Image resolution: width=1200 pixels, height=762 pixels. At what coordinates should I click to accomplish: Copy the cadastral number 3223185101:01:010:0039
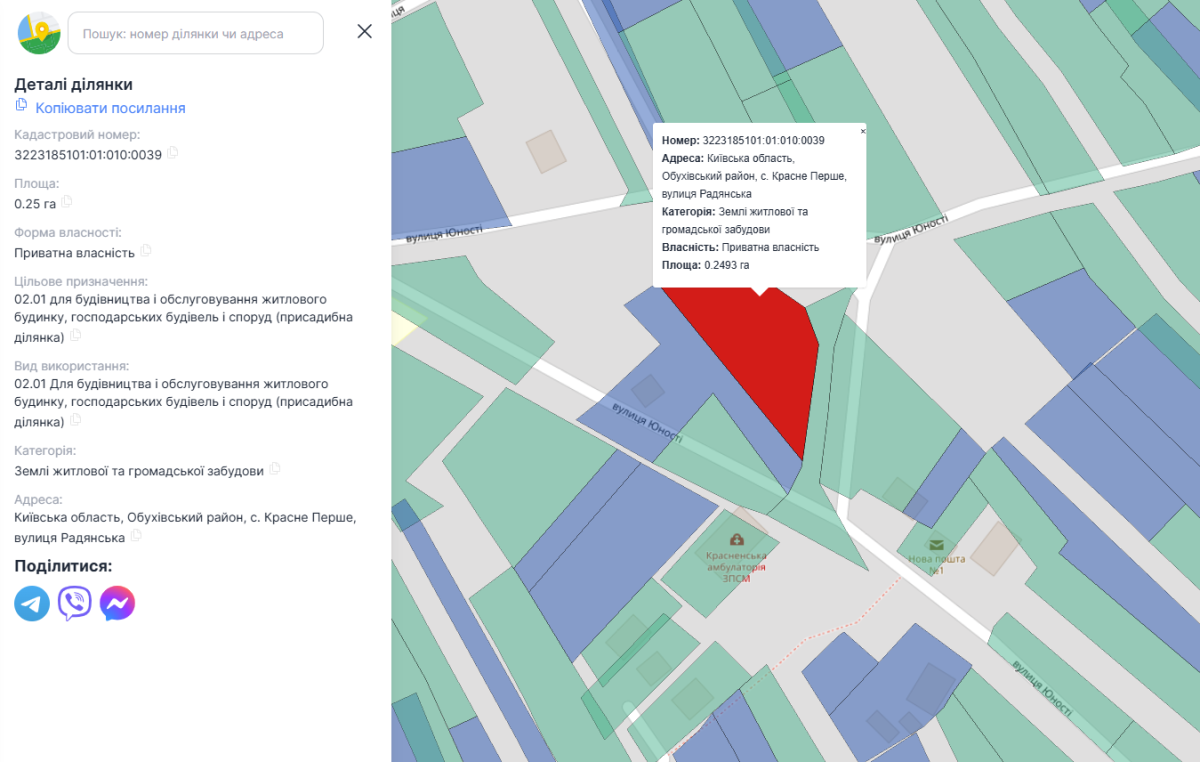(x=173, y=153)
